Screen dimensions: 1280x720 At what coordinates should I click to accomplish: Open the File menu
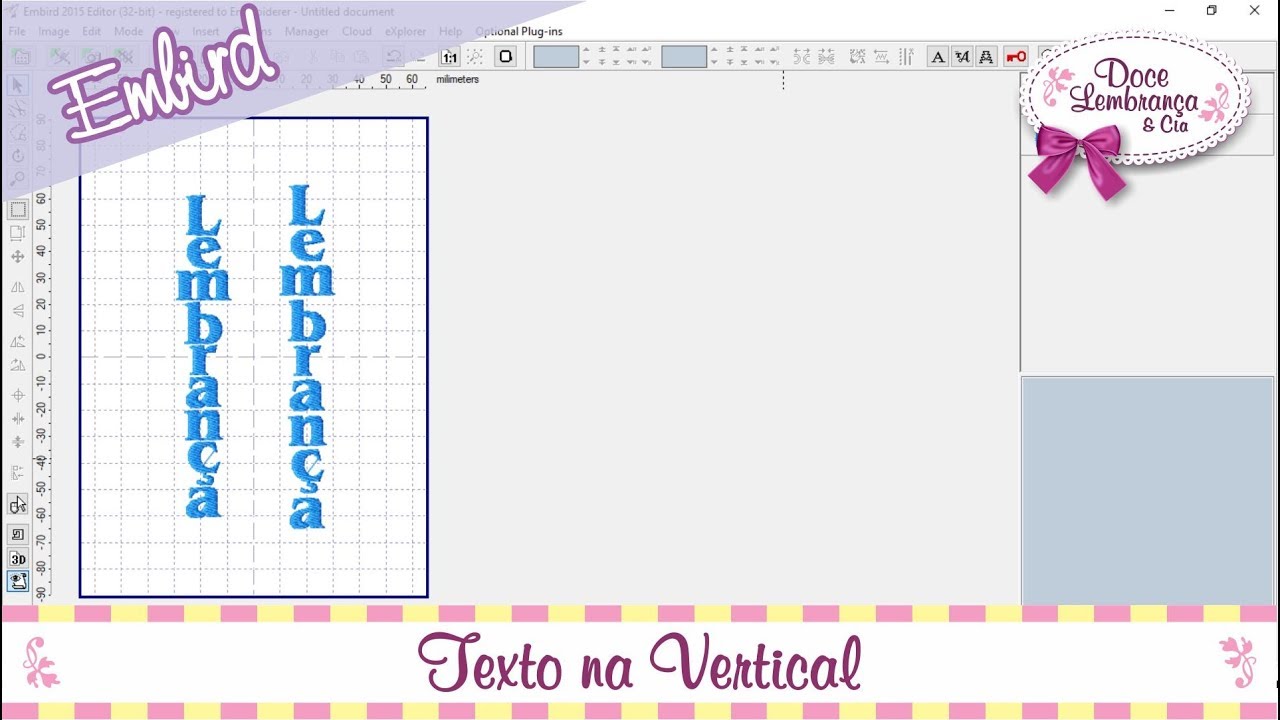(17, 31)
